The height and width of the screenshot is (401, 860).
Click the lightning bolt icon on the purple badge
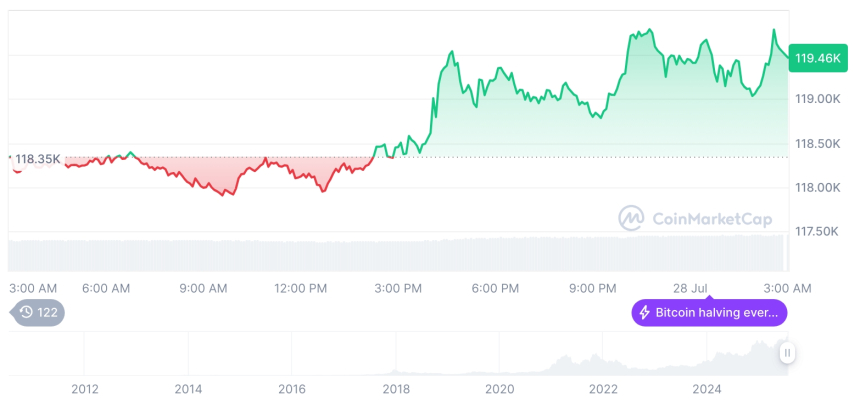click(x=645, y=313)
